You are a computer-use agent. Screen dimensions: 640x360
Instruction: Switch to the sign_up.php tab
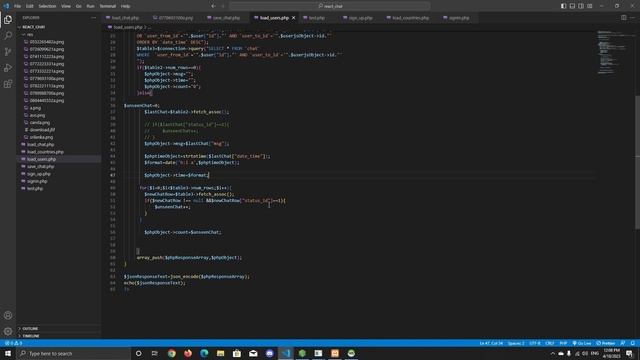coord(360,18)
